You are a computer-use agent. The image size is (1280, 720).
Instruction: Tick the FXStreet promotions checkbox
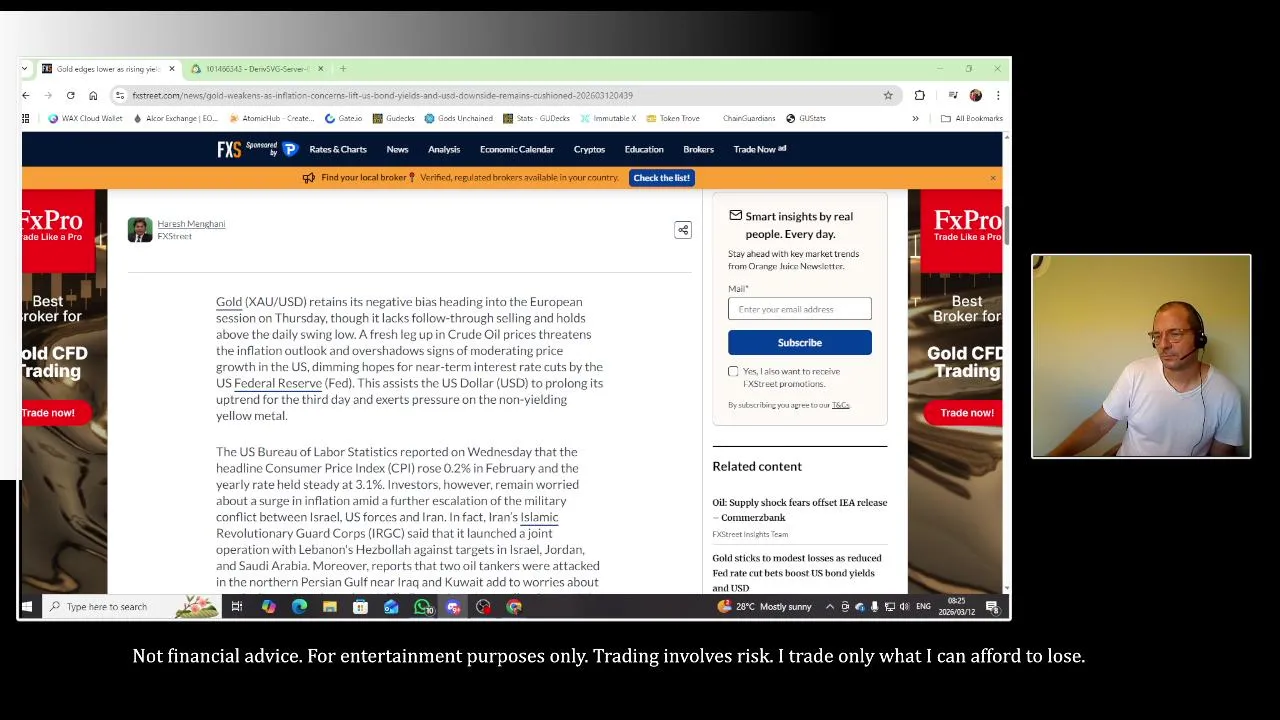click(x=733, y=372)
